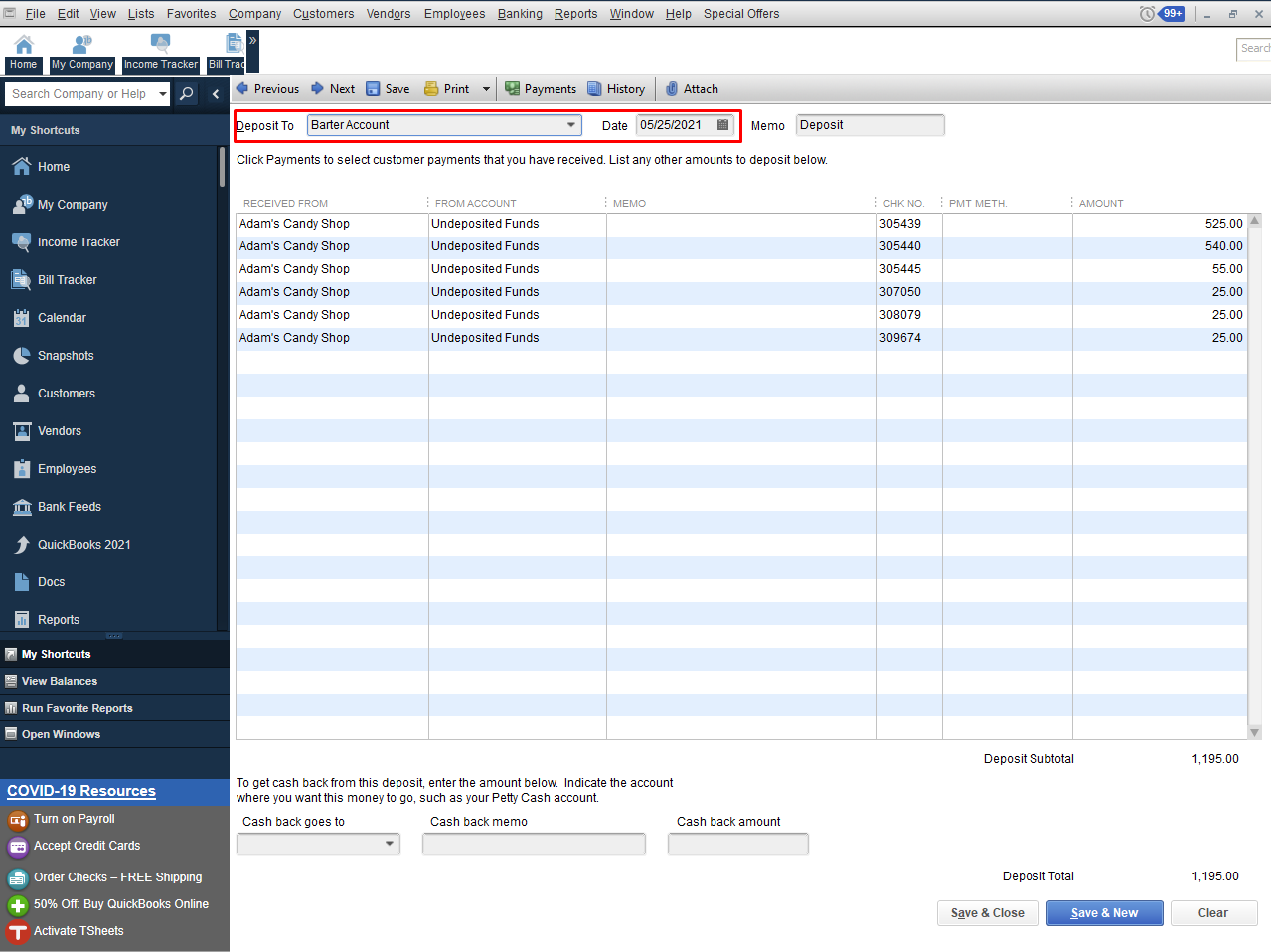Image resolution: width=1271 pixels, height=952 pixels.
Task: Switch to Run Favorite Reports tab
Action: point(114,708)
